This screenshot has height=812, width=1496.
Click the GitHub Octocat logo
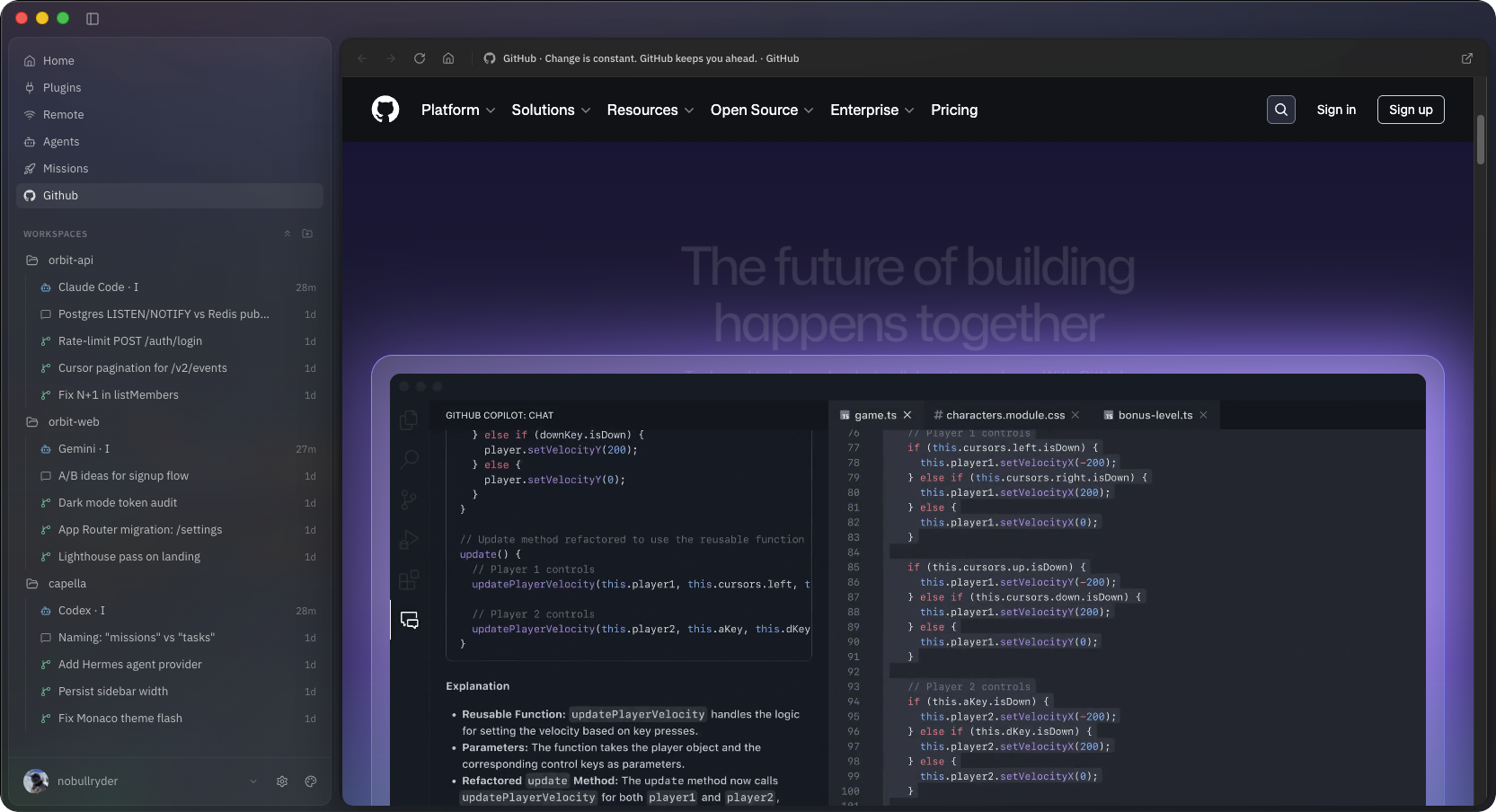pyautogui.click(x=385, y=110)
